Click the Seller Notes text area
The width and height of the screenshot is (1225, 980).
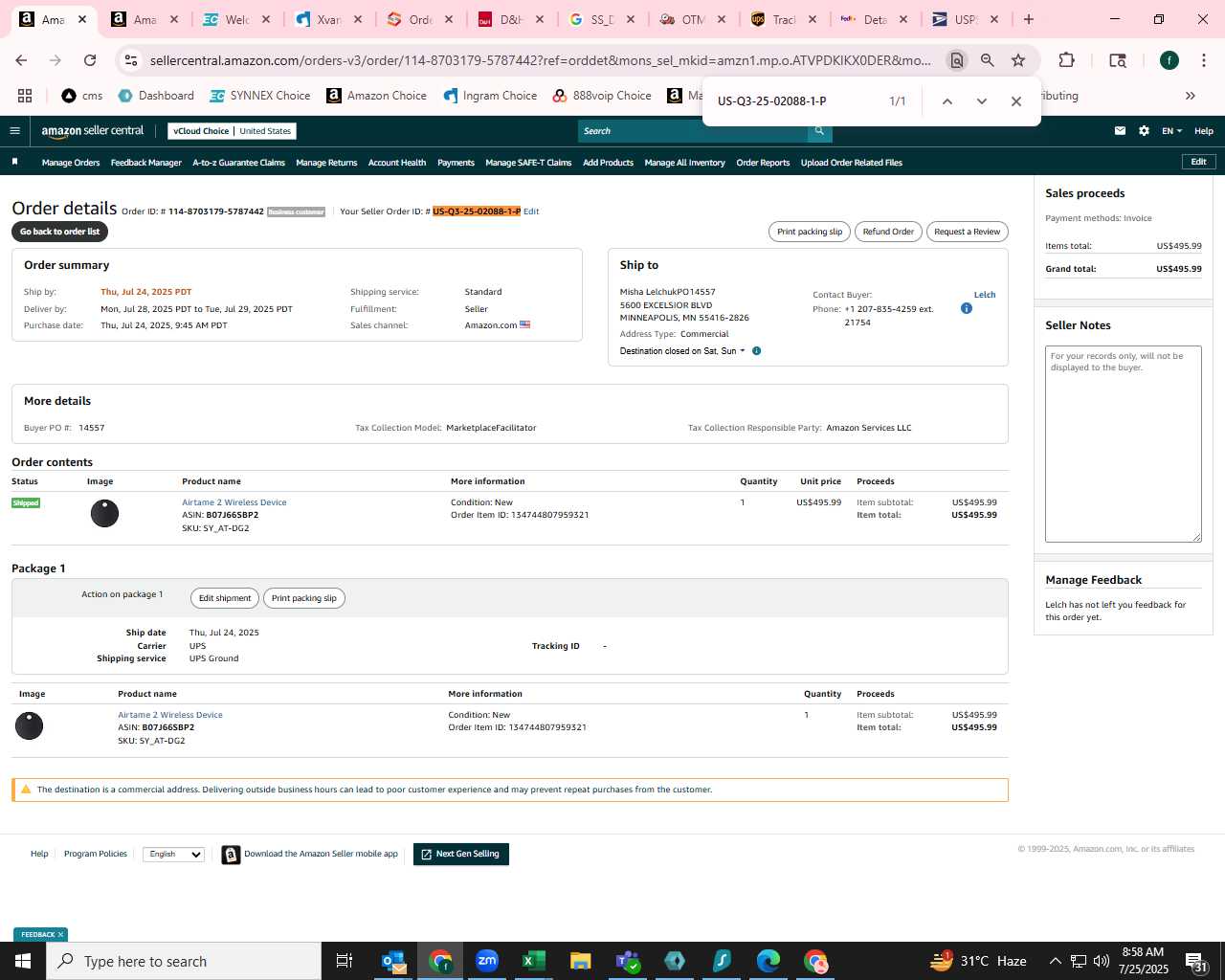[1124, 444]
